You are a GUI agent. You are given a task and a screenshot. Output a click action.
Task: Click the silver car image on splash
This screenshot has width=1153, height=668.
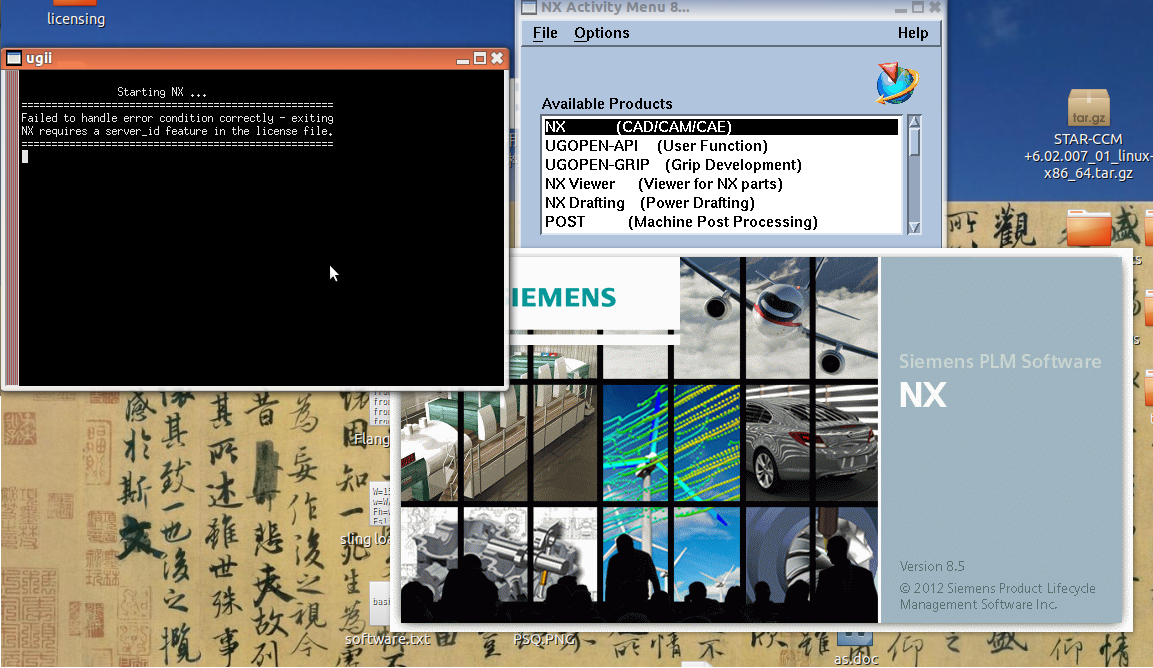[x=812, y=444]
